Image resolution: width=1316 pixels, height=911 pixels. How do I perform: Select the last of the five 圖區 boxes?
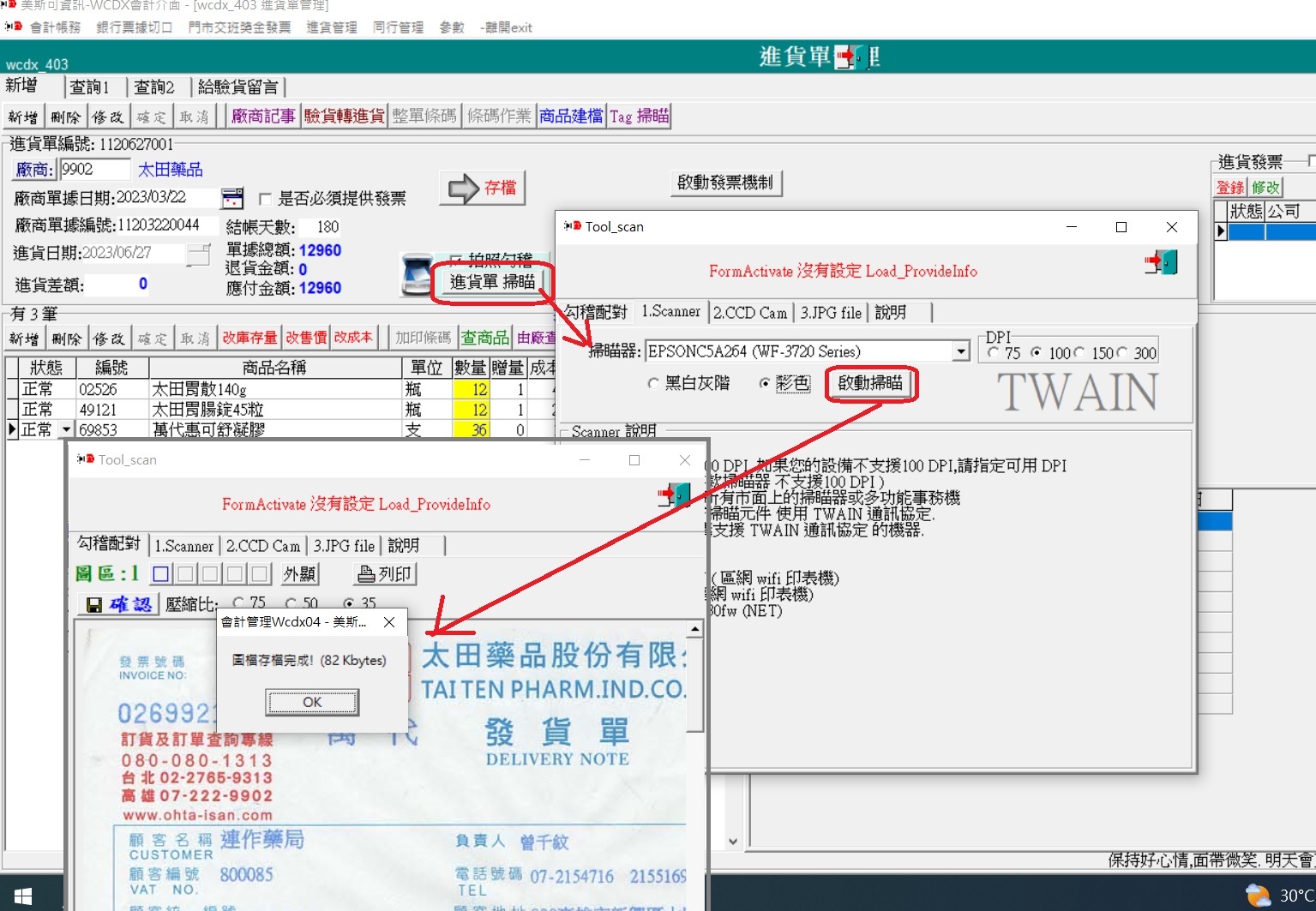pyautogui.click(x=261, y=573)
